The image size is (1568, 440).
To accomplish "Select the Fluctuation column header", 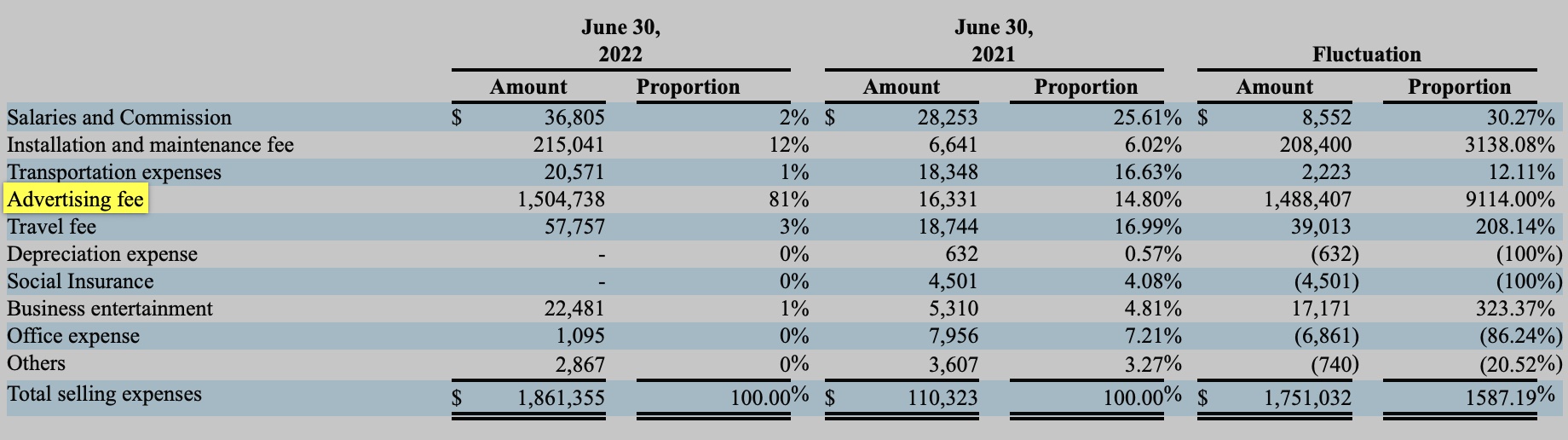I will 1367,55.
